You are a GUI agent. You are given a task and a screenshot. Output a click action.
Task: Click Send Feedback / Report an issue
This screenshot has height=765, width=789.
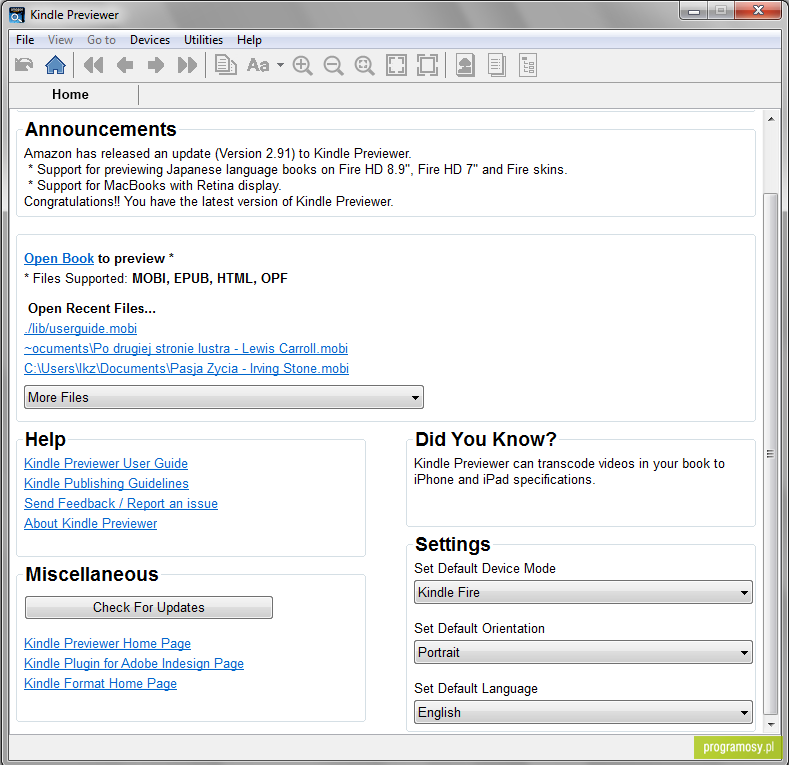click(x=121, y=504)
